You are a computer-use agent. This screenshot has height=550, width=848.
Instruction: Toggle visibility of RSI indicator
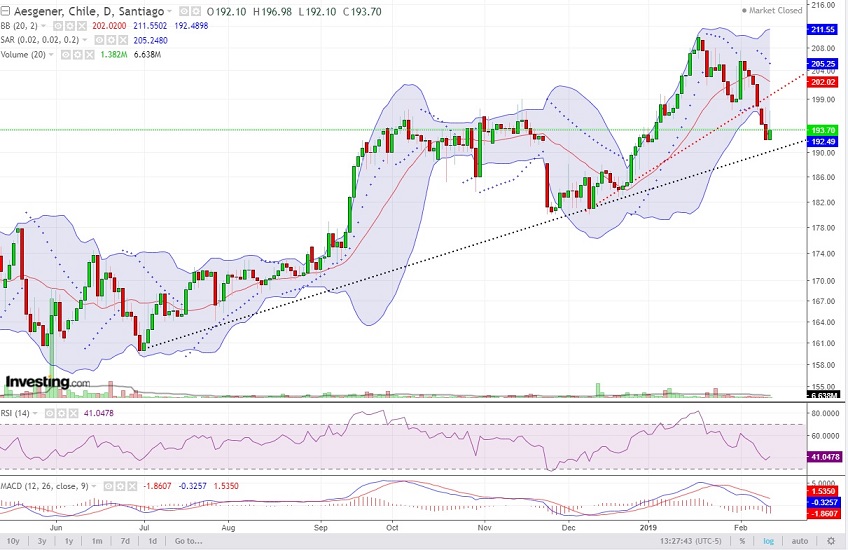pyautogui.click(x=50, y=413)
